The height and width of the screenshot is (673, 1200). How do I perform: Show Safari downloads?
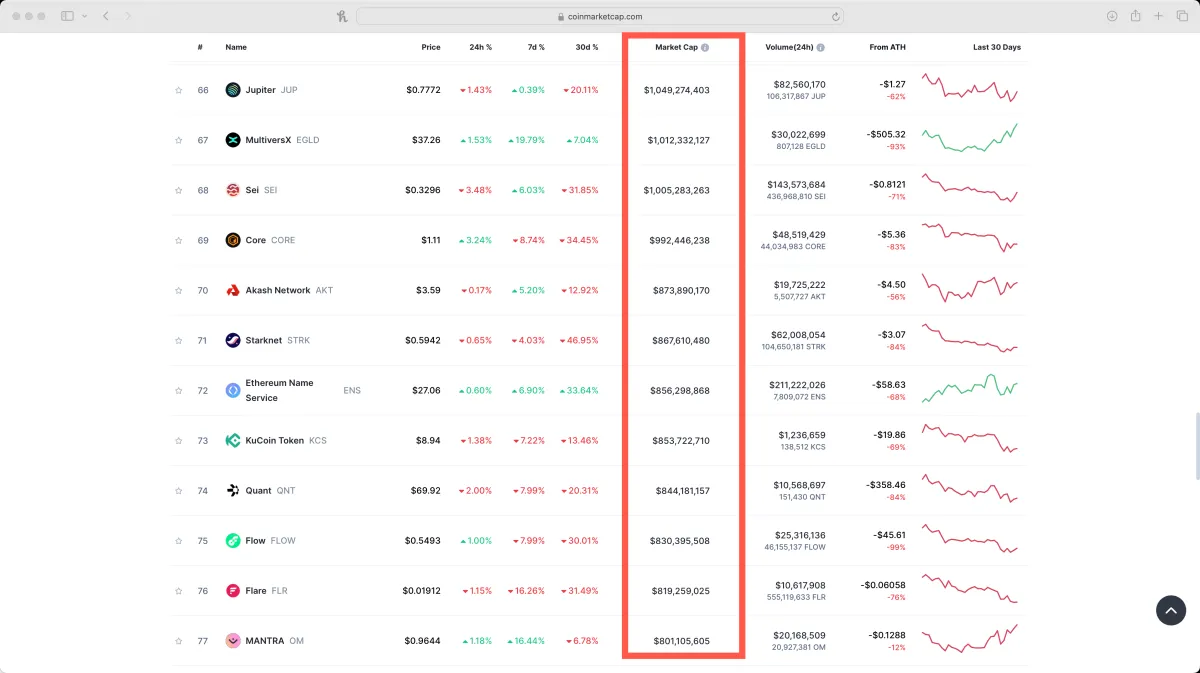(1112, 16)
